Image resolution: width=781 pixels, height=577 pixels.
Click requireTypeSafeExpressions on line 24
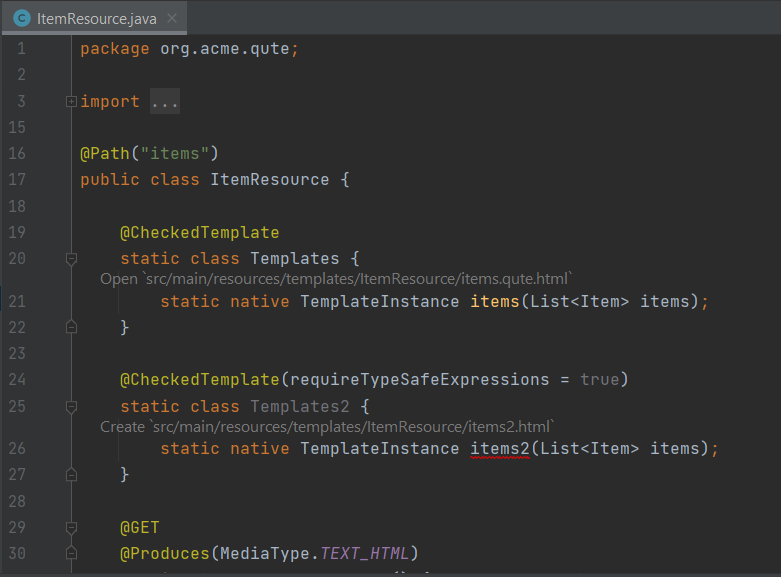[419, 380]
